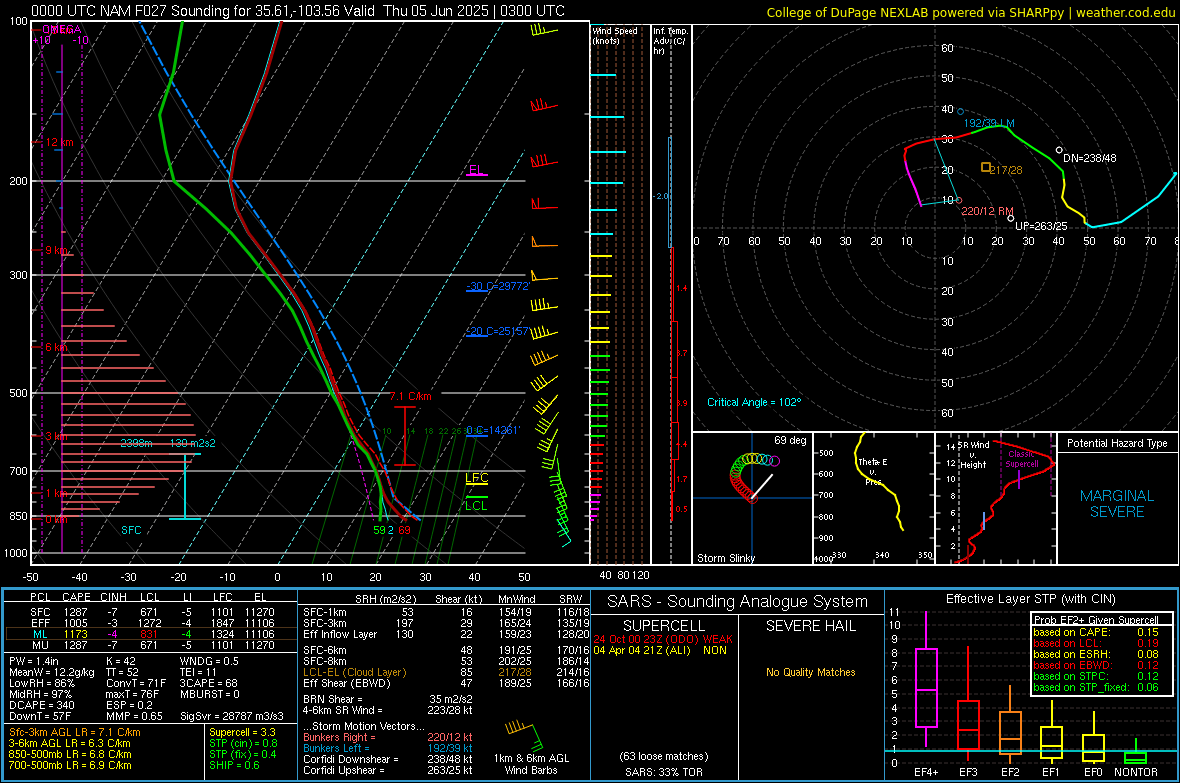This screenshot has height=783, width=1180.
Task: Click the PW = 1.4in value
Action: click(x=37, y=661)
